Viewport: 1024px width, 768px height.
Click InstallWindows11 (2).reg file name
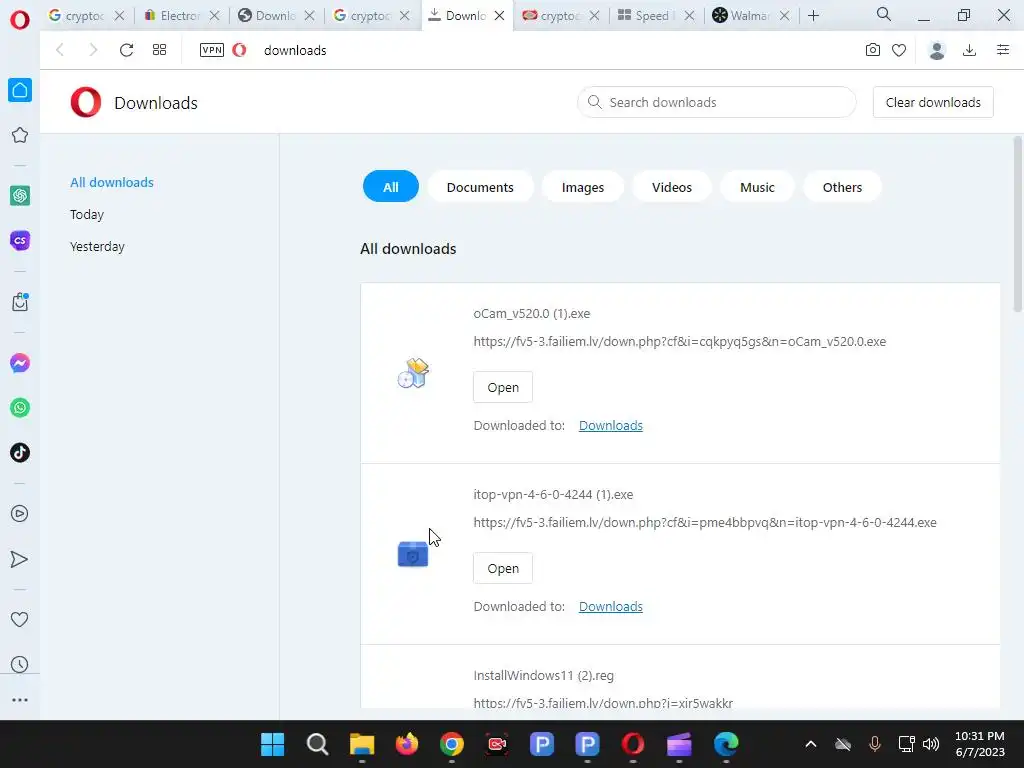click(x=543, y=675)
